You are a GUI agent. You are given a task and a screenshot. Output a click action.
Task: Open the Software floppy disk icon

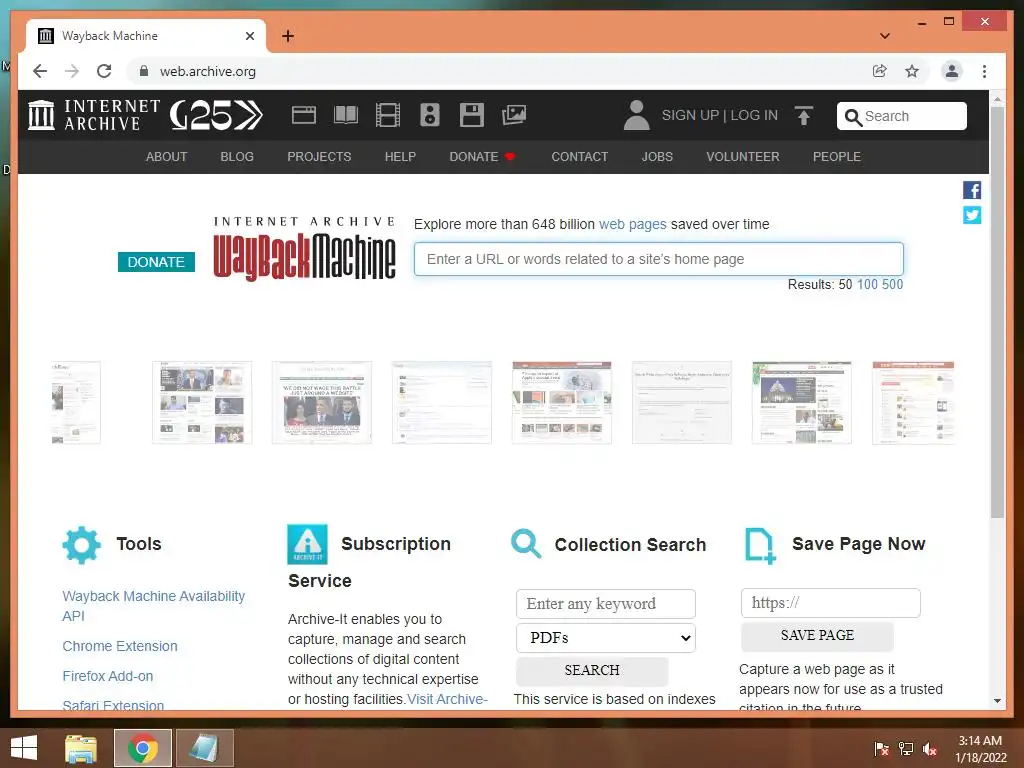pos(472,115)
